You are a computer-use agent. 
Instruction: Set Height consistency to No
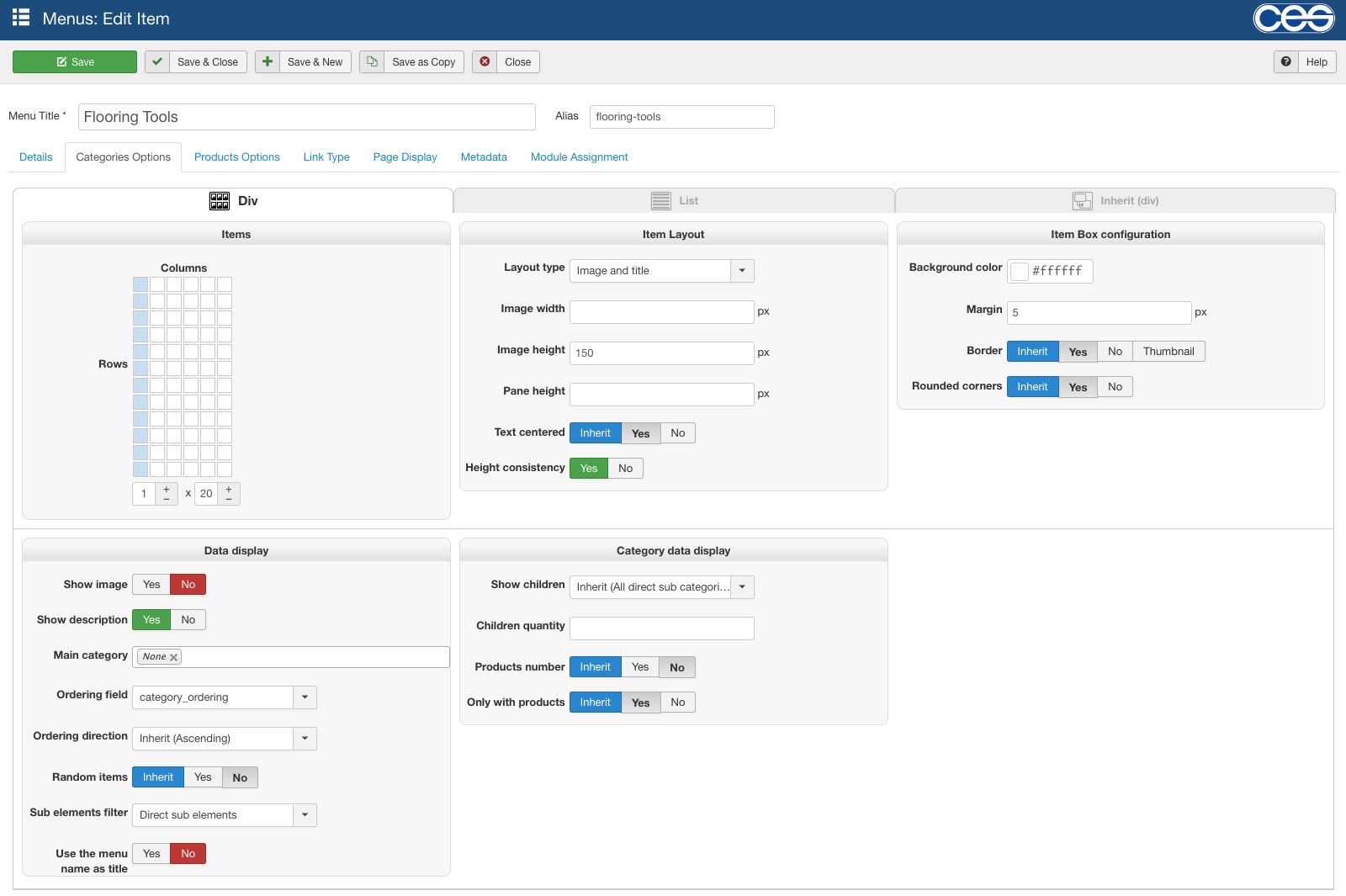(x=625, y=469)
